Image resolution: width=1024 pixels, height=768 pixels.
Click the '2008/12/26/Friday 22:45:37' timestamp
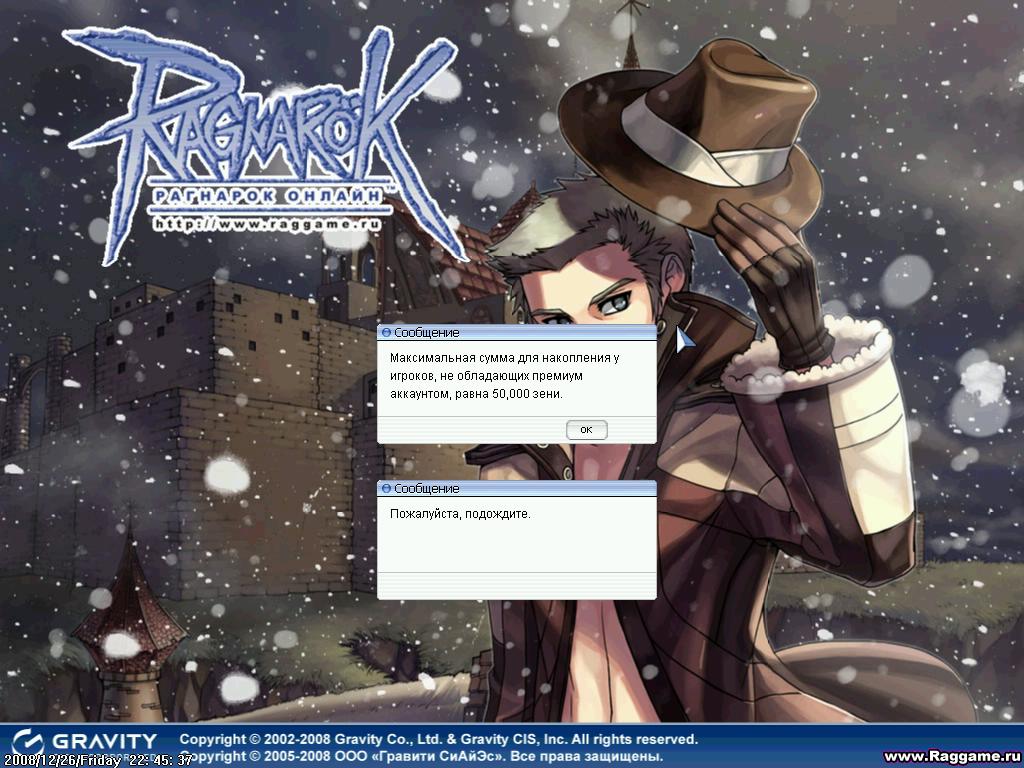(97, 760)
